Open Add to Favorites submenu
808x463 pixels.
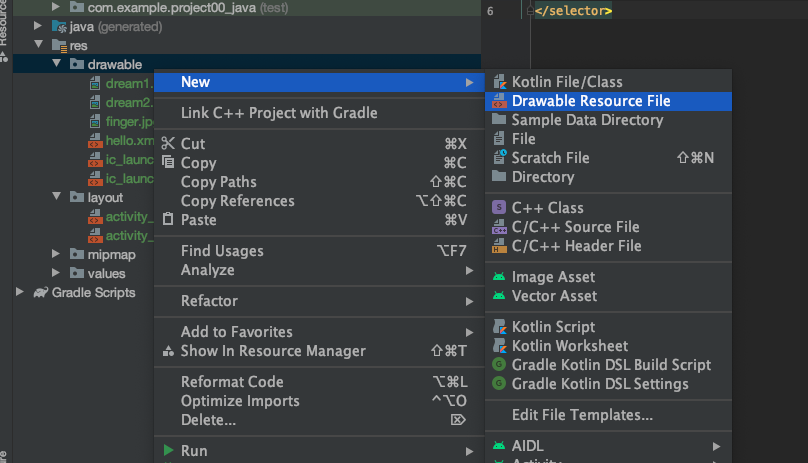point(319,332)
